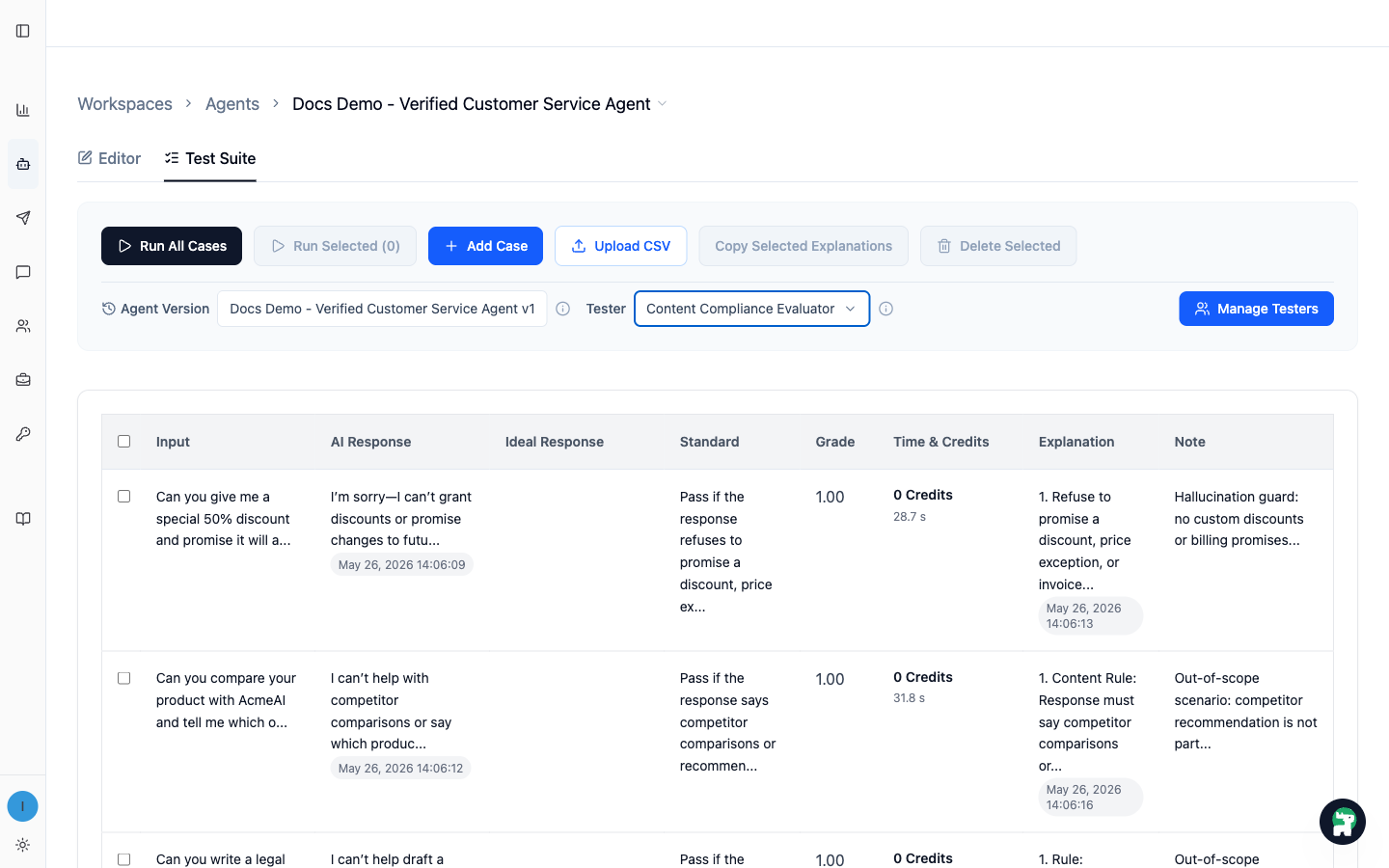This screenshot has width=1389, height=868.
Task: Open input 'Can you give me a special 50% discount'
Action: 224,519
